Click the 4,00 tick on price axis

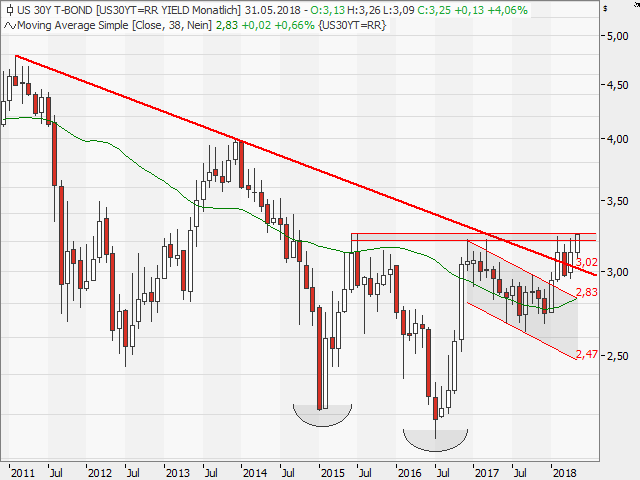[x=618, y=139]
